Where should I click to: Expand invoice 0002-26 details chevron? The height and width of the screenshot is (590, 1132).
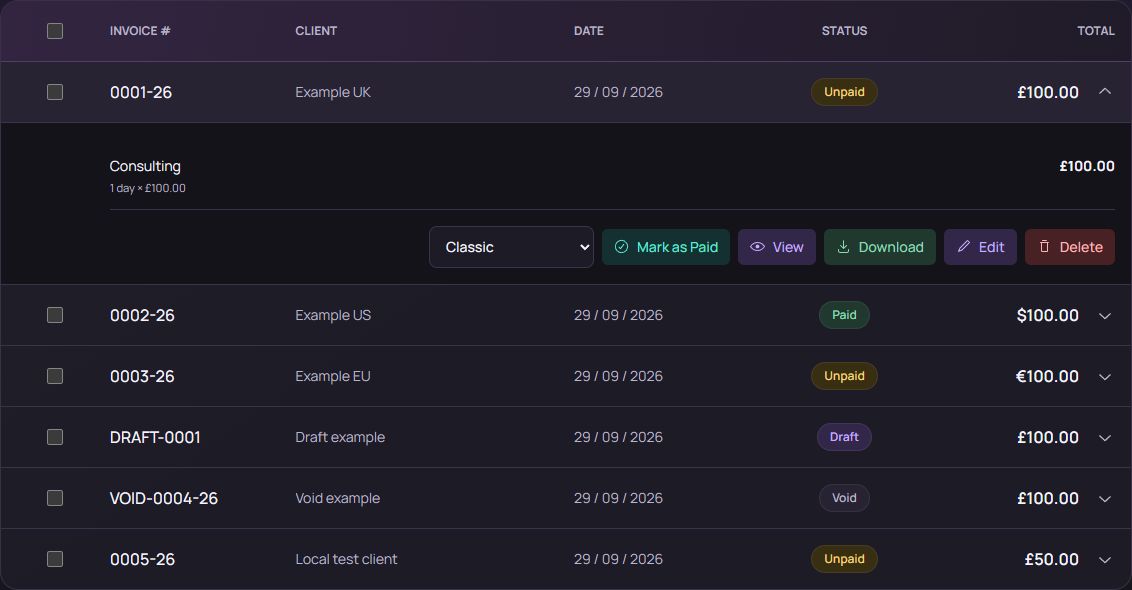1105,316
